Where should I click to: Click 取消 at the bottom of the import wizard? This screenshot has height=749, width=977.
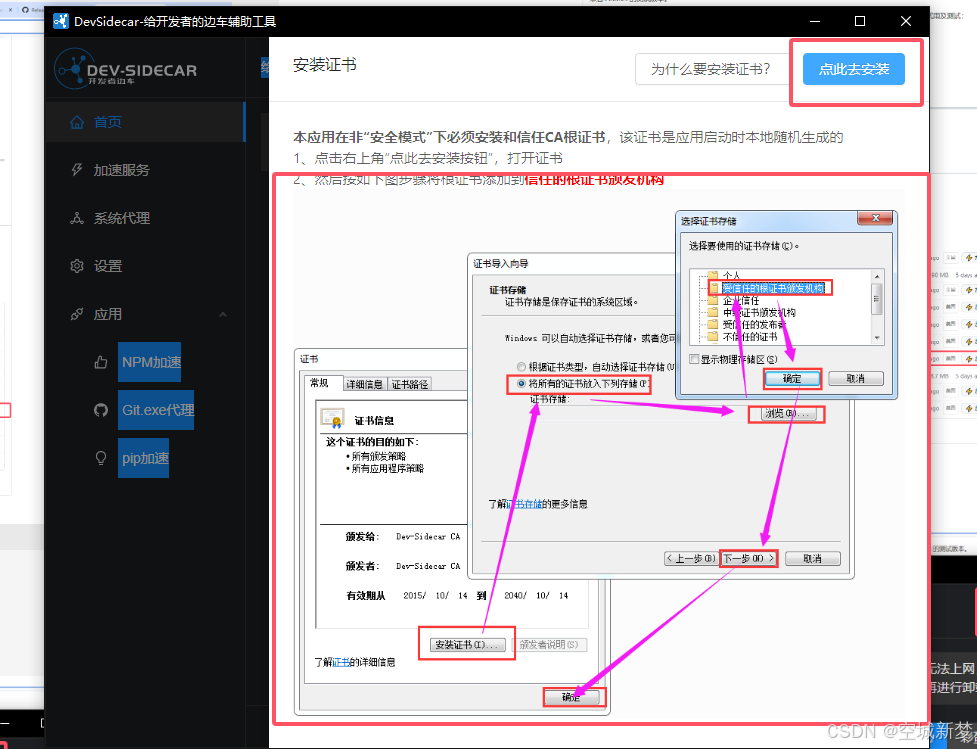[813, 558]
